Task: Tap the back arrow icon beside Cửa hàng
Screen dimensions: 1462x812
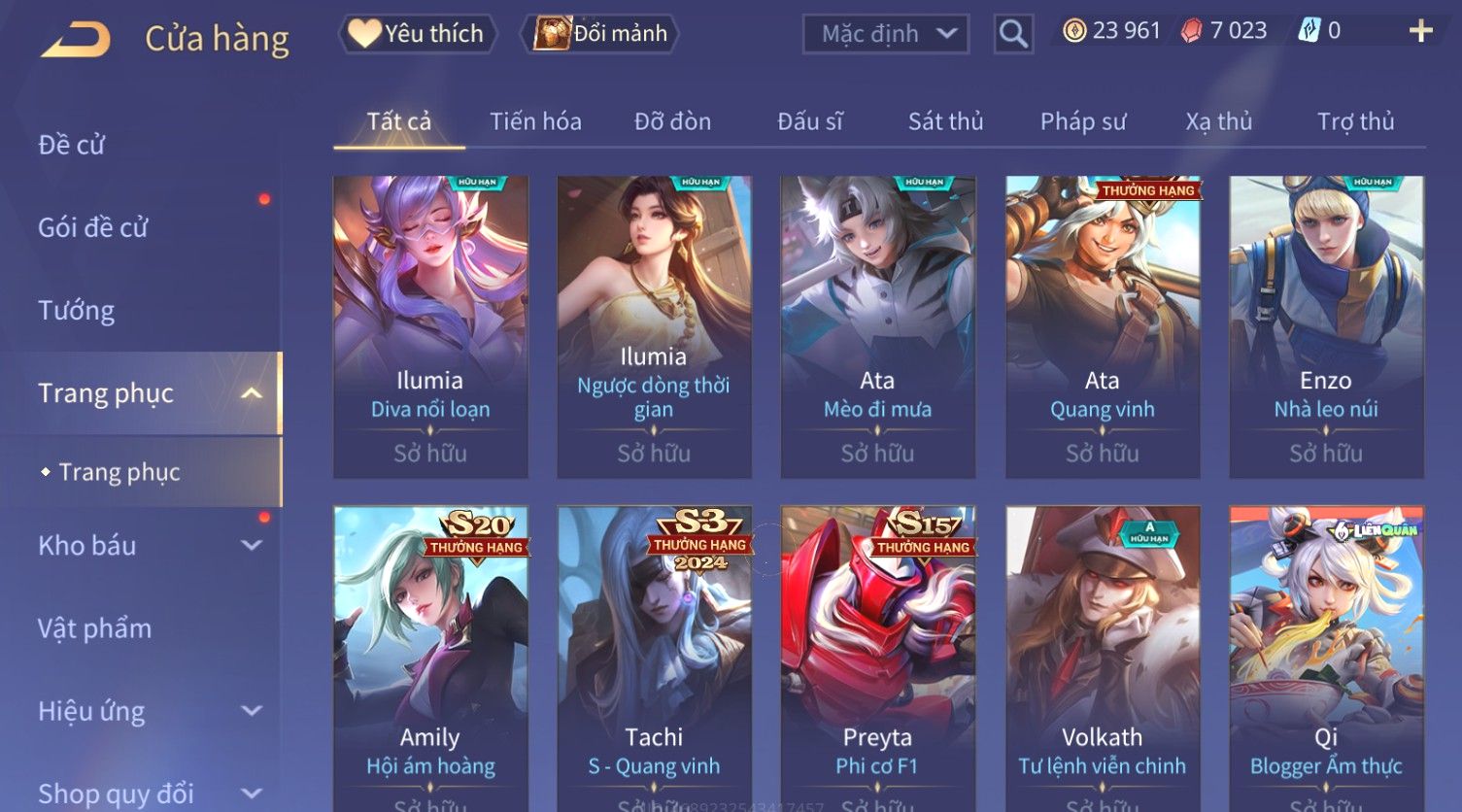Action: tap(76, 40)
